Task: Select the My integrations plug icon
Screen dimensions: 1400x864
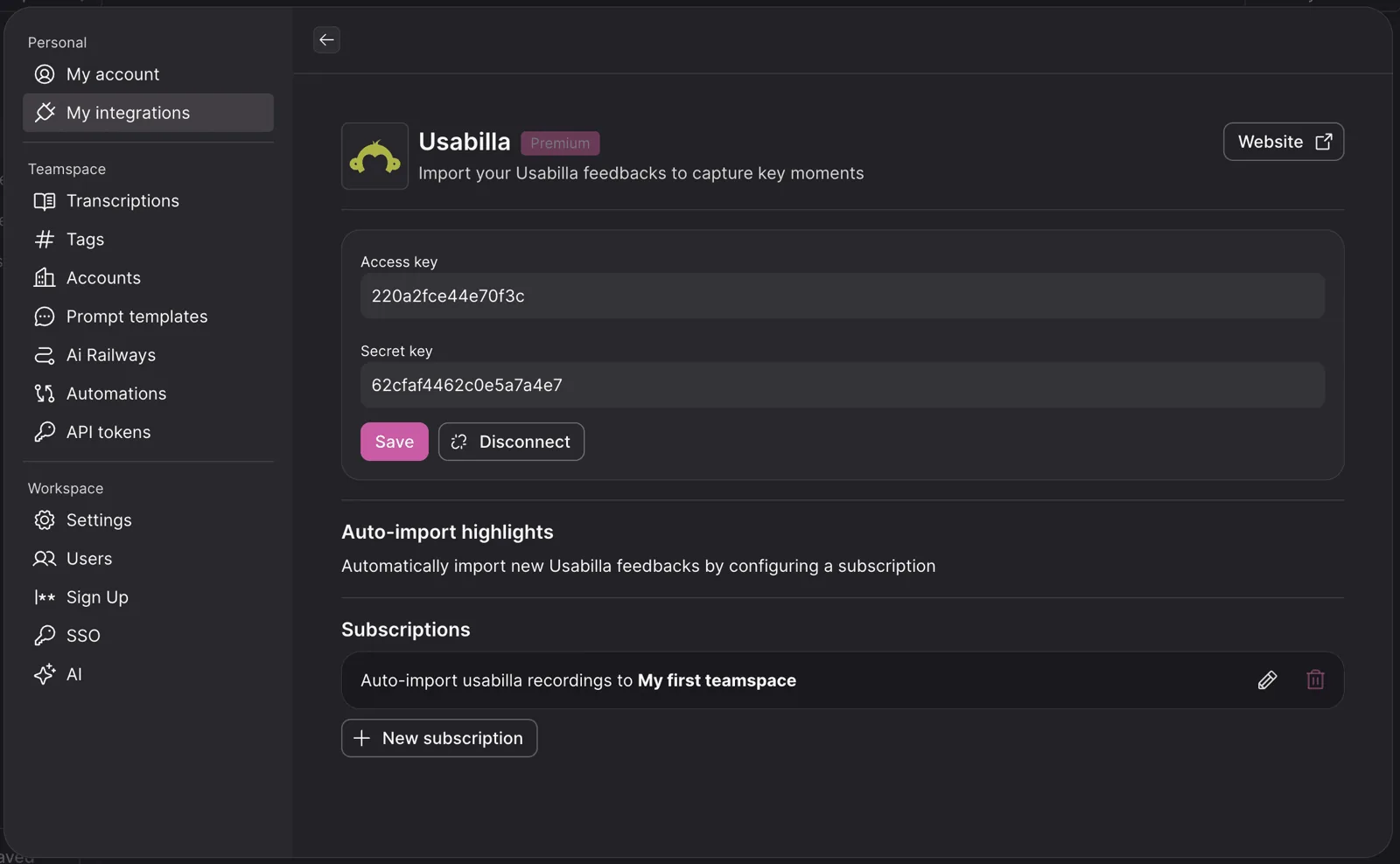Action: [45, 113]
